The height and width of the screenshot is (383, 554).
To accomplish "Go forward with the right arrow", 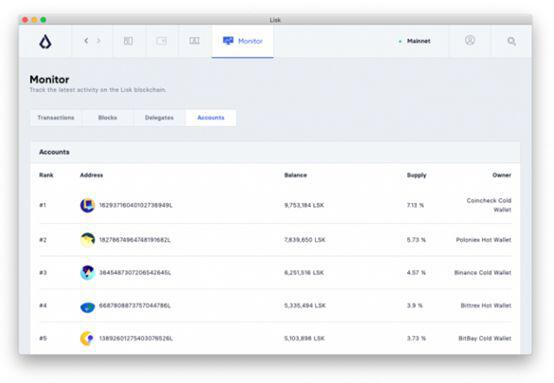I will point(99,41).
